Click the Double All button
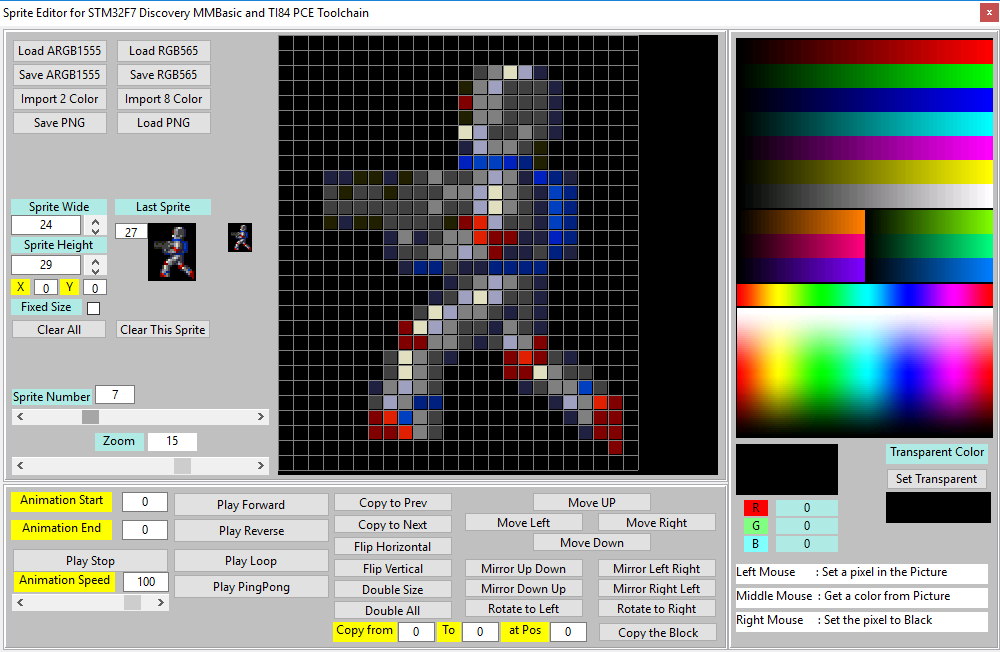The width and height of the screenshot is (1000, 652). (x=393, y=611)
